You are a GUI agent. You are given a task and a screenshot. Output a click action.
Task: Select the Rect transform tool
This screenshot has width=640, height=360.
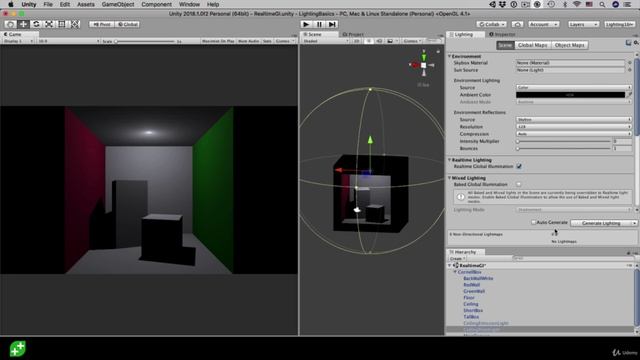pyautogui.click(x=61, y=24)
